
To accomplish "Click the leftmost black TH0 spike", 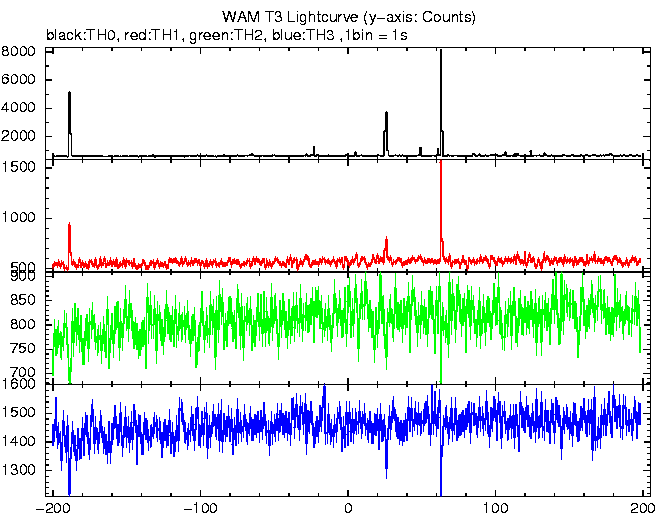I will point(70,124).
